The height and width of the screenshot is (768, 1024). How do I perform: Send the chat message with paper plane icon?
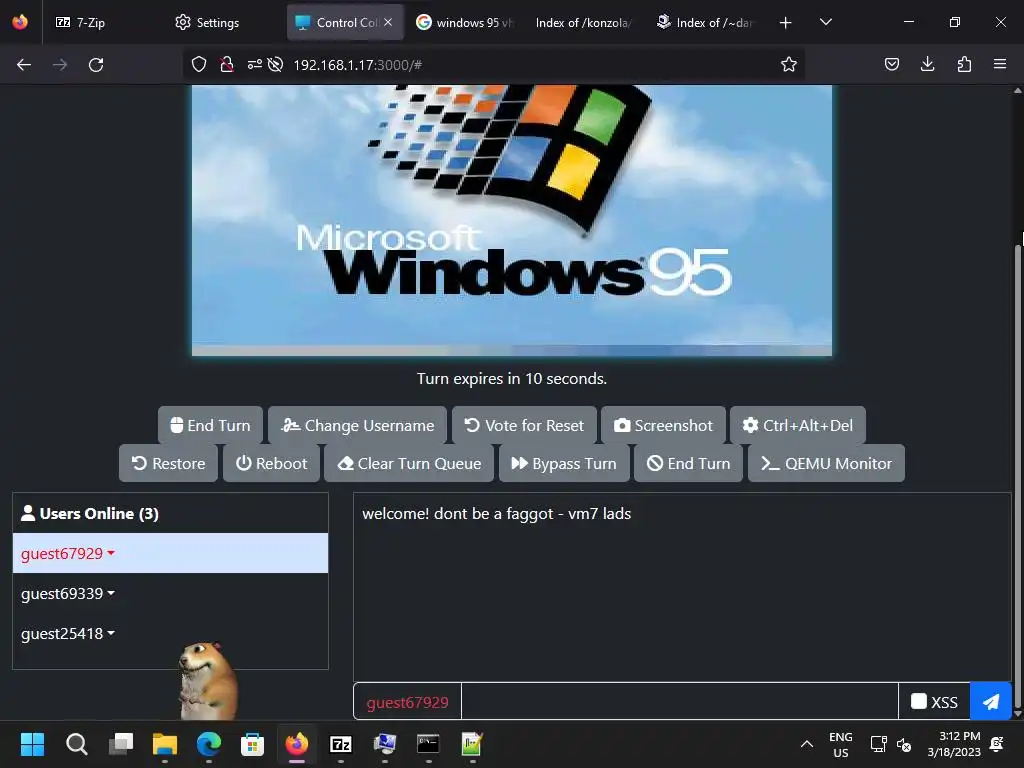[x=991, y=701]
